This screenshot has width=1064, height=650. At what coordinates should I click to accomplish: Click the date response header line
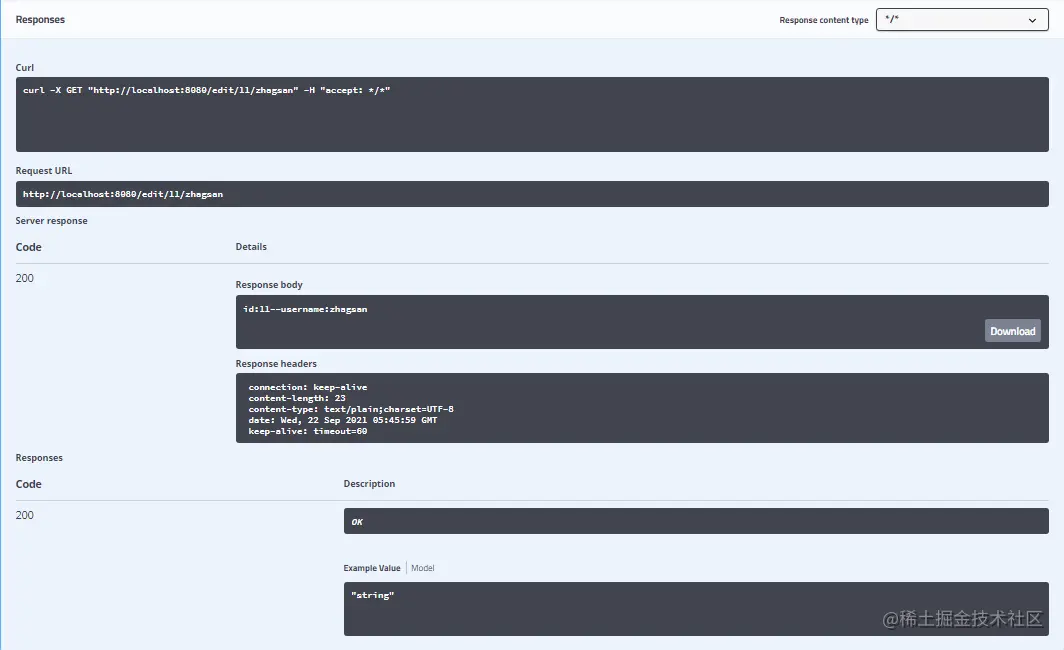pos(343,420)
